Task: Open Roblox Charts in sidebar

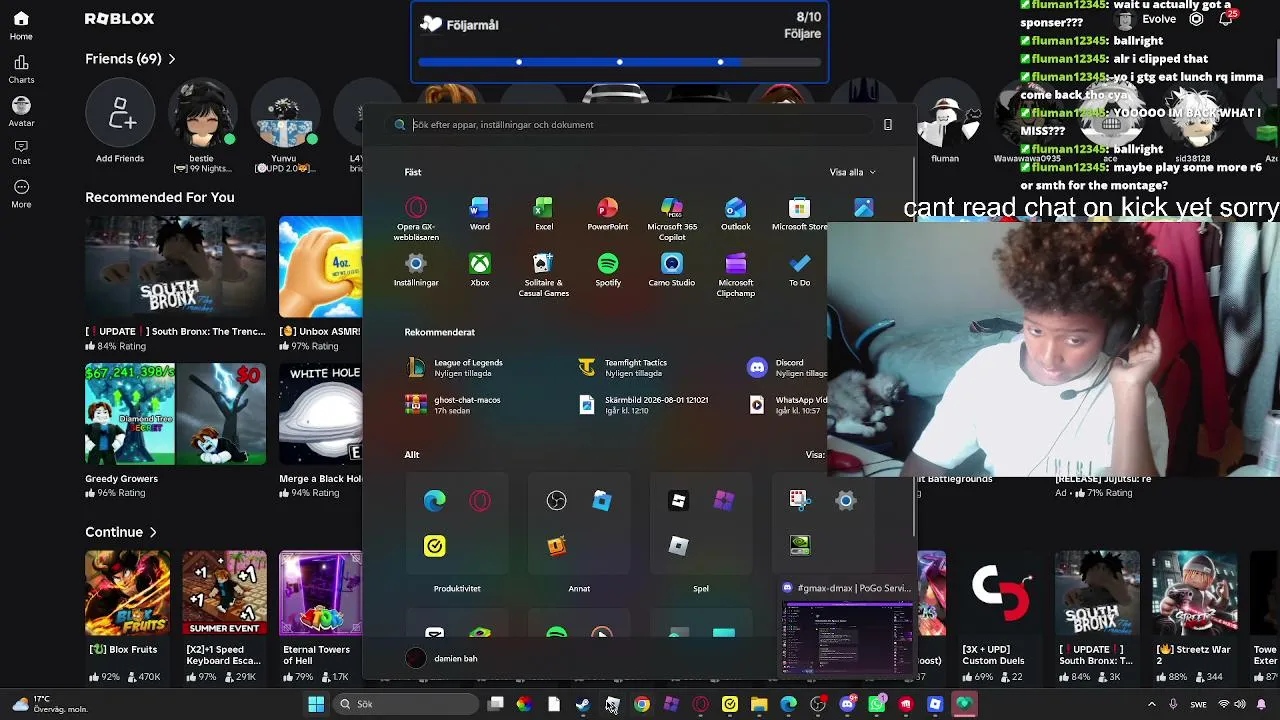Action: 21,69
